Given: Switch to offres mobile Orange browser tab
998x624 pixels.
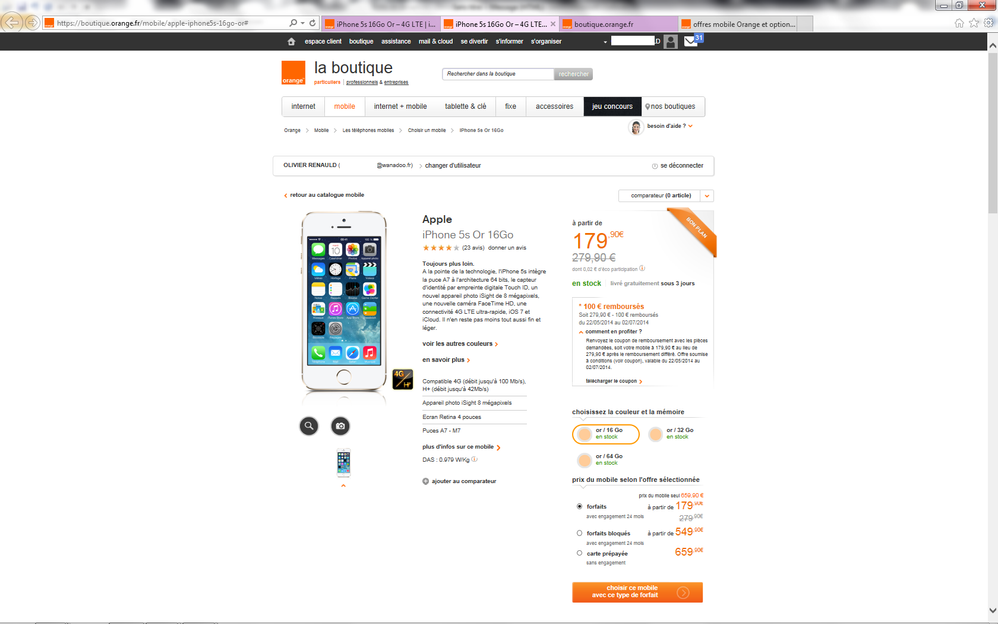Looking at the screenshot, I should (x=738, y=24).
